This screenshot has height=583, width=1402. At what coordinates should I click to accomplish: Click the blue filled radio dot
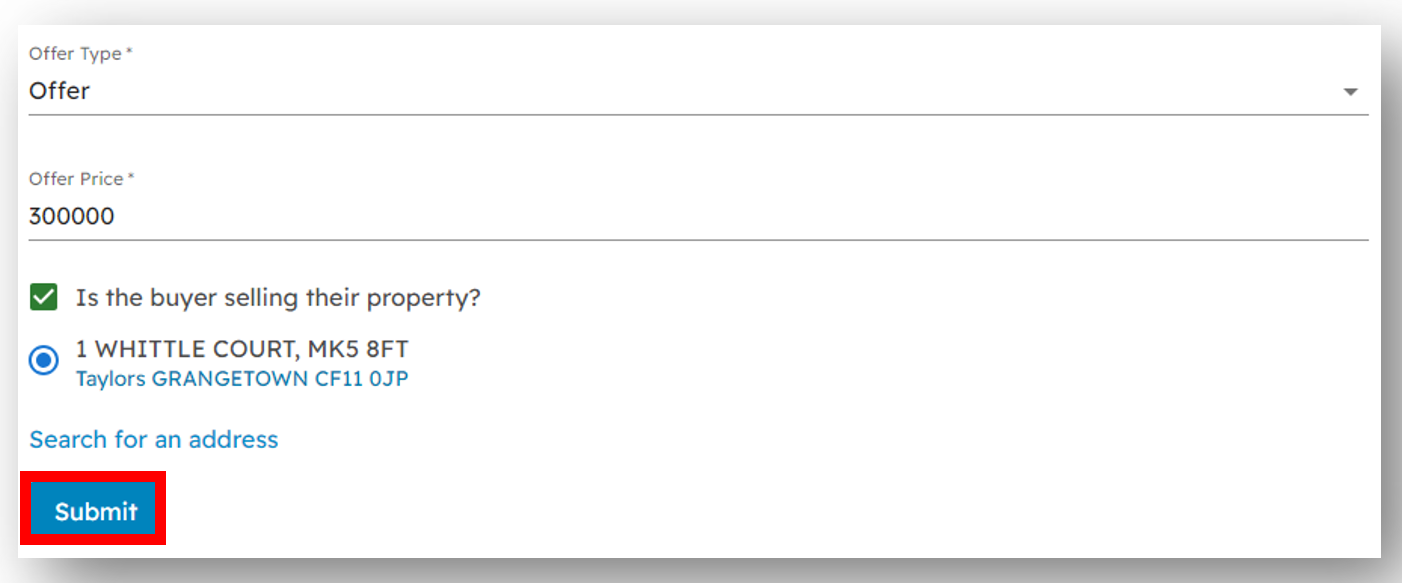[x=44, y=361]
